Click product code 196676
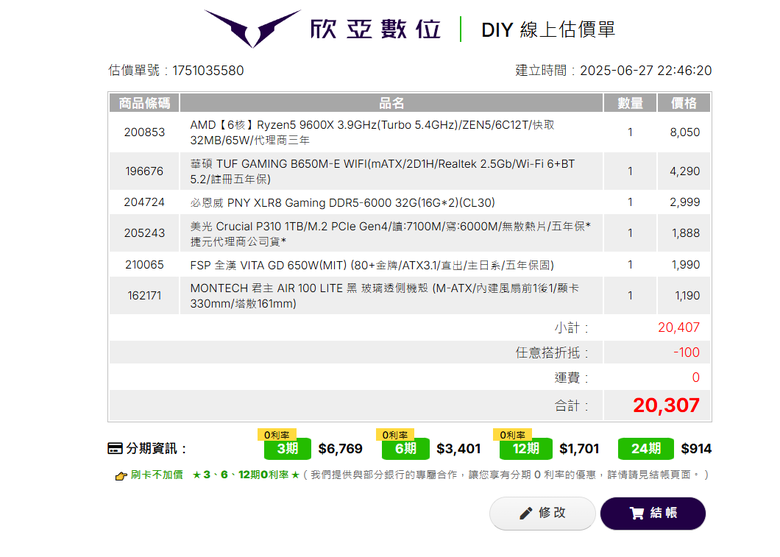The image size is (780, 557). [144, 171]
